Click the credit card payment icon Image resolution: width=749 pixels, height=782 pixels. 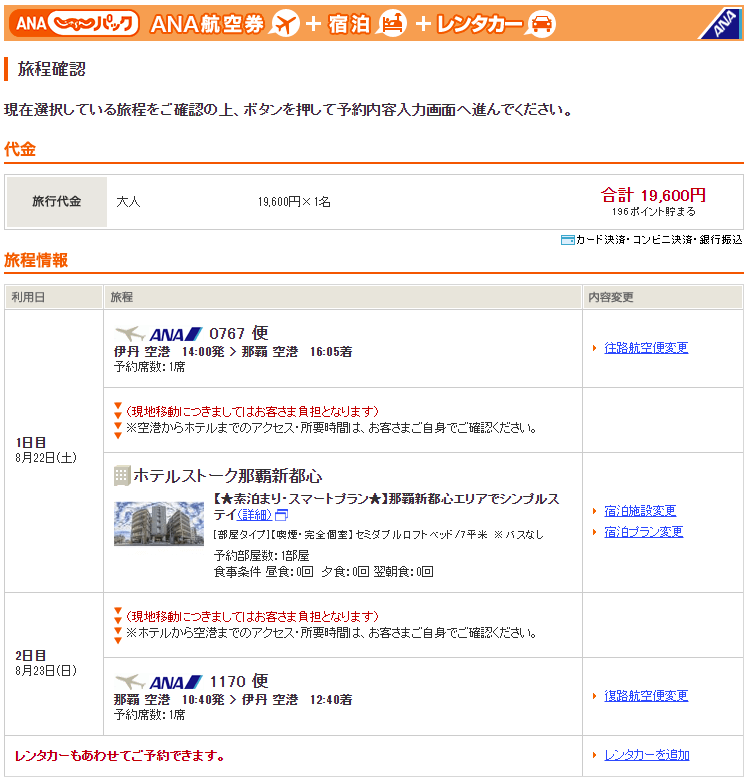[567, 240]
